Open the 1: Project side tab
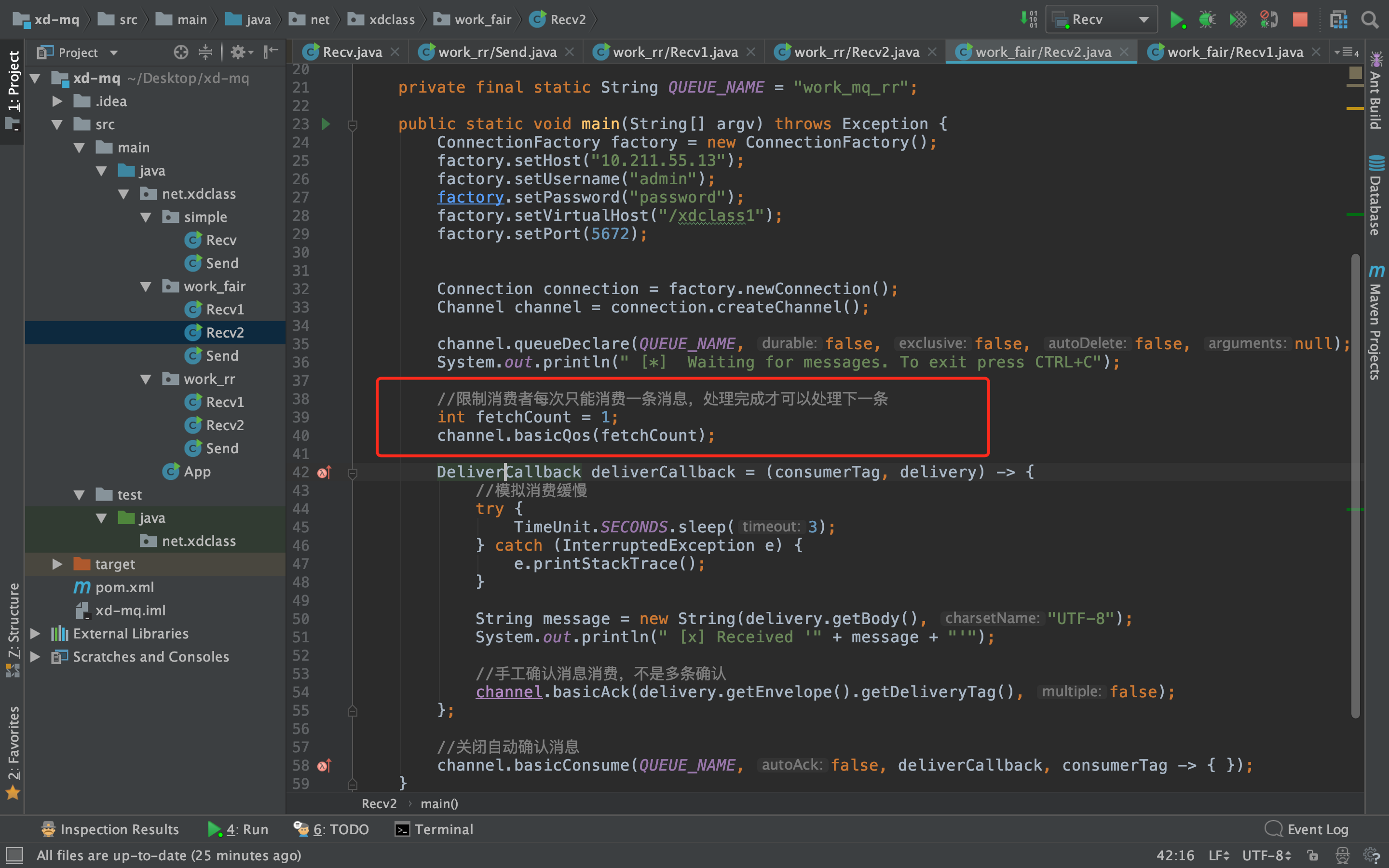 click(x=13, y=91)
